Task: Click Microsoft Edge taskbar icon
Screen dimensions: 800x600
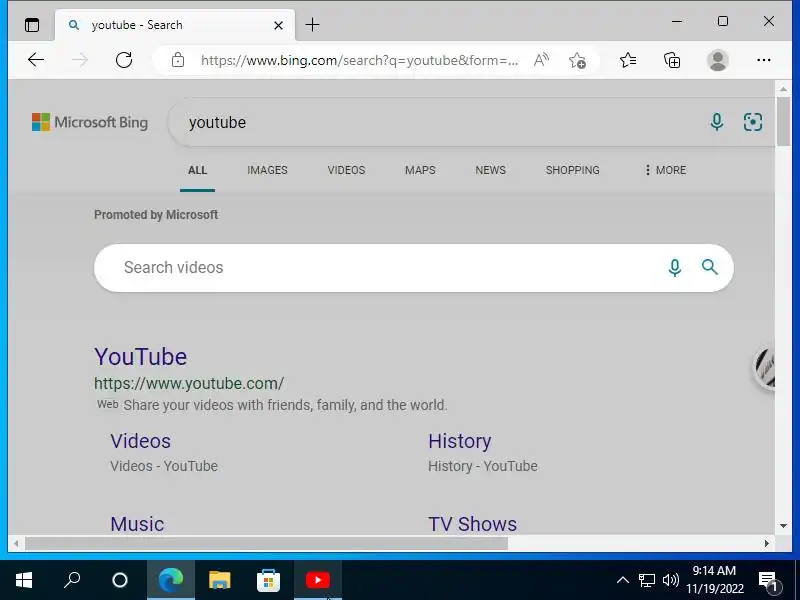Action: (171, 580)
